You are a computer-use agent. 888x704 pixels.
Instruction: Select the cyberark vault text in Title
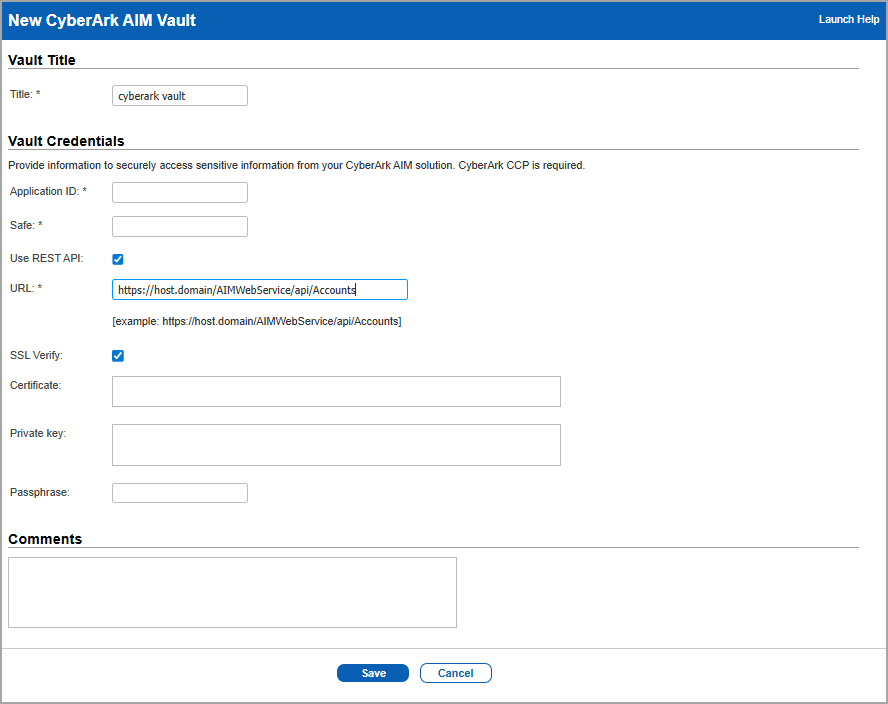click(150, 95)
